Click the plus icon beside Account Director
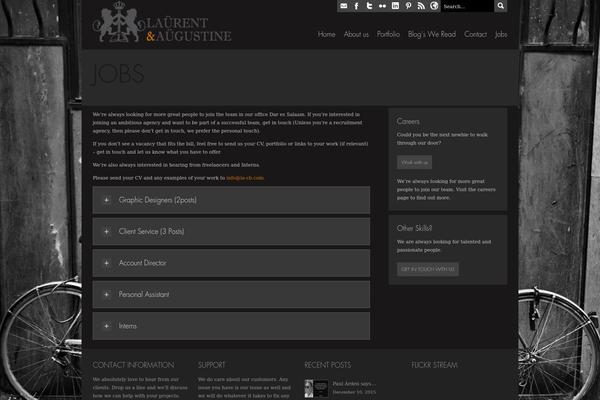 pos(106,263)
